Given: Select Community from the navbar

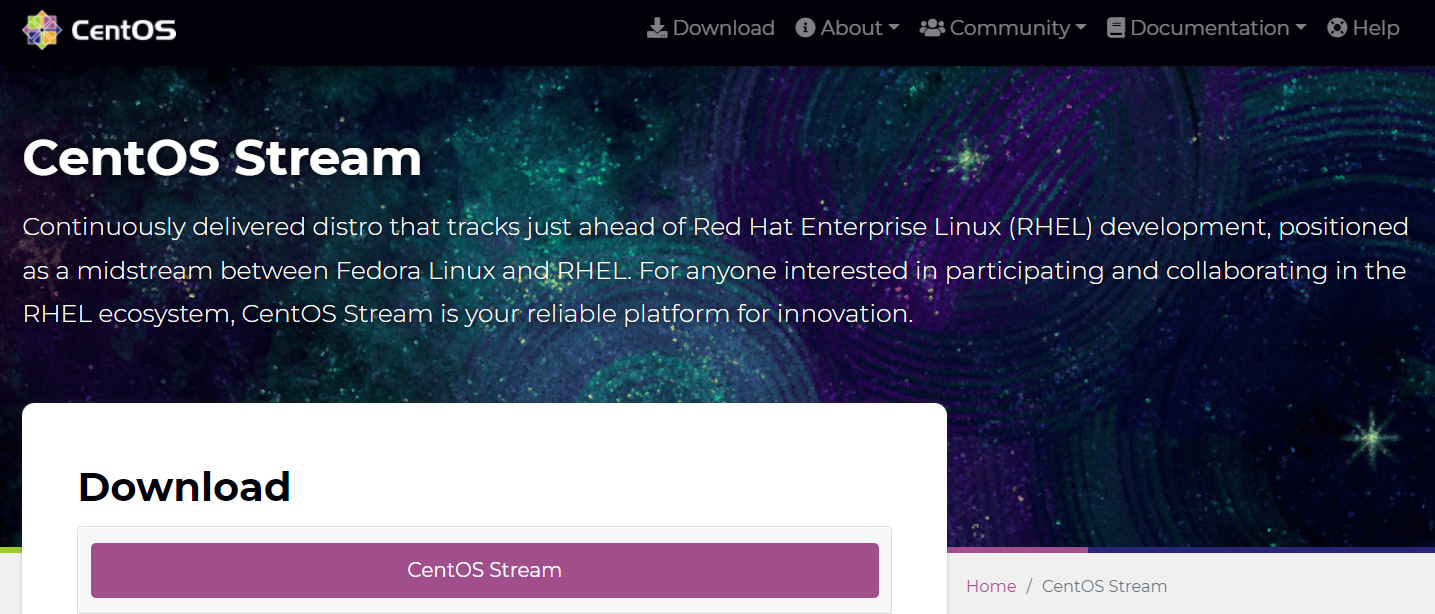Looking at the screenshot, I should [1010, 27].
